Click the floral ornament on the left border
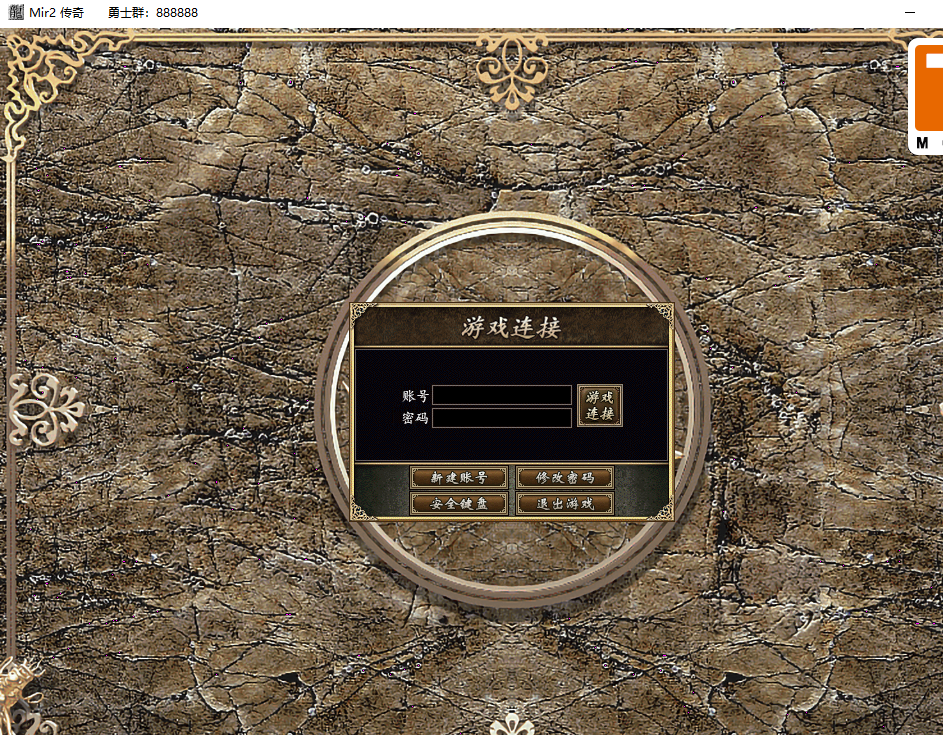 [46, 410]
